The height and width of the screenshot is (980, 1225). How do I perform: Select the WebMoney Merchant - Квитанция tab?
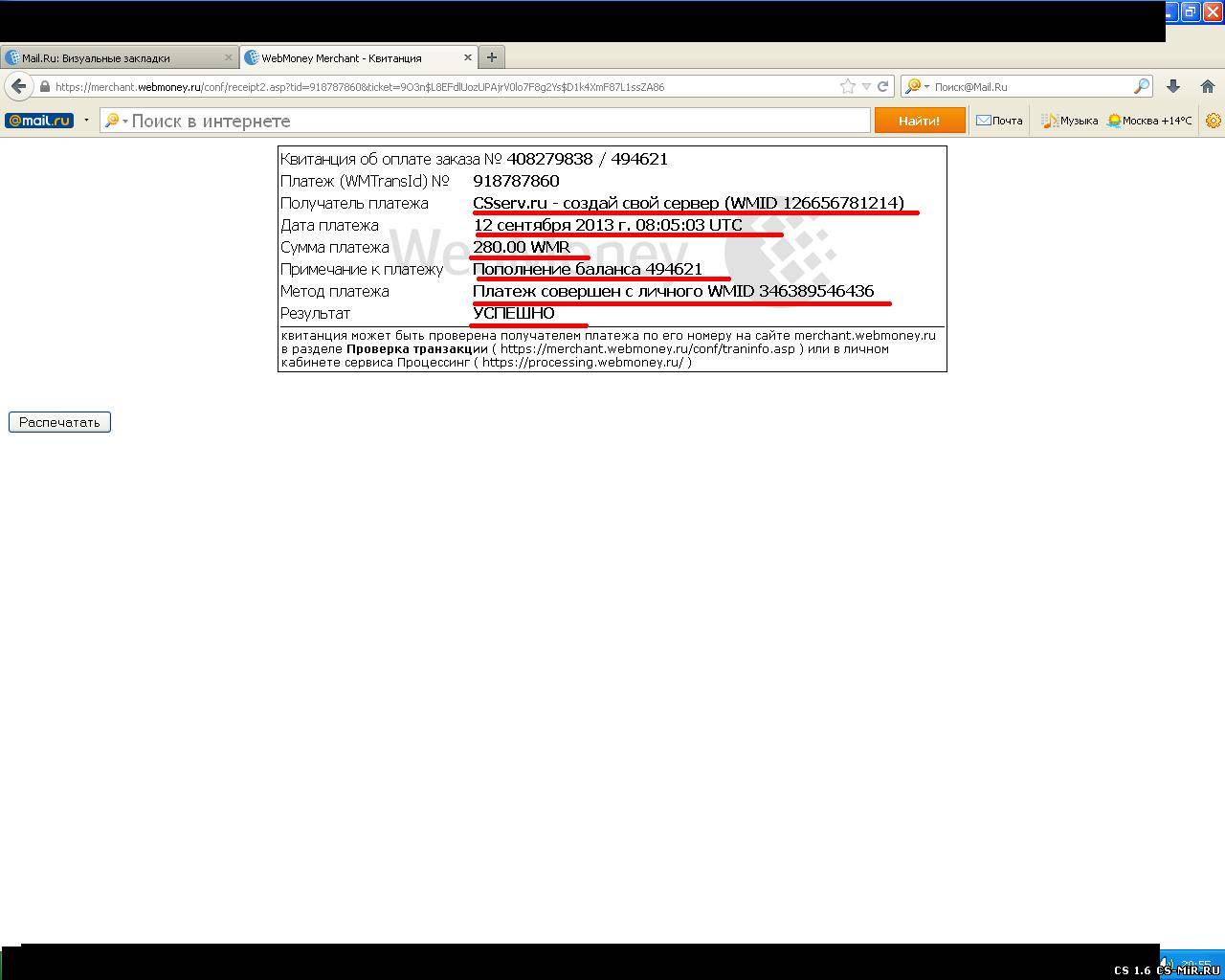pos(358,57)
